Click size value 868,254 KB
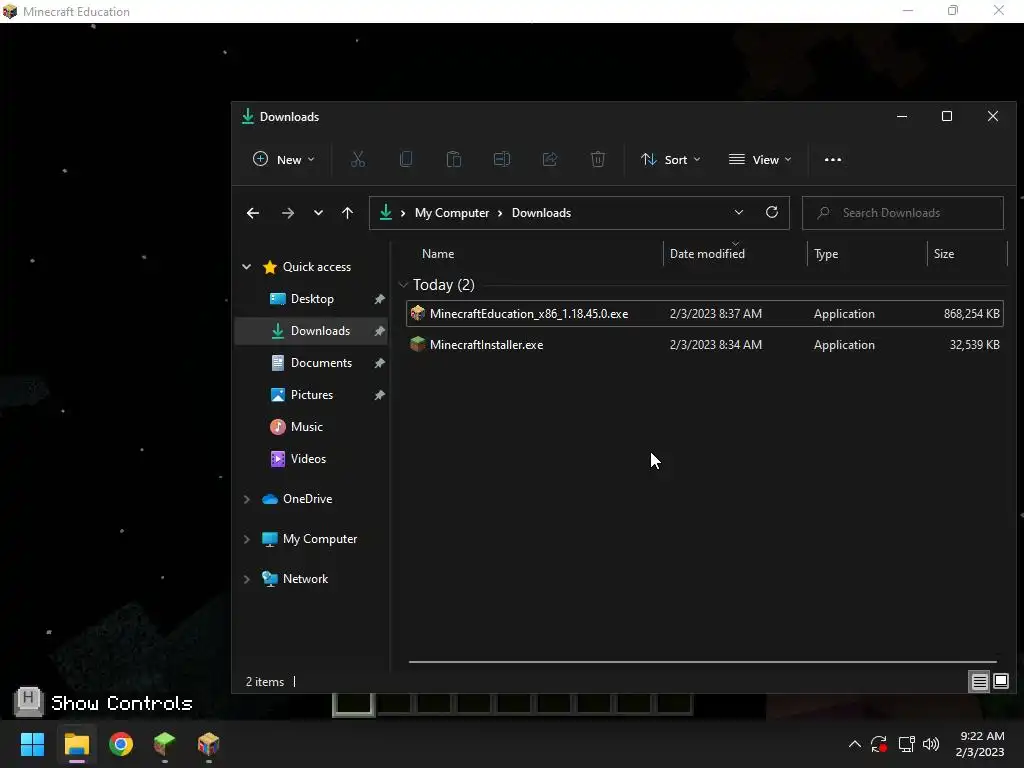 (972, 313)
